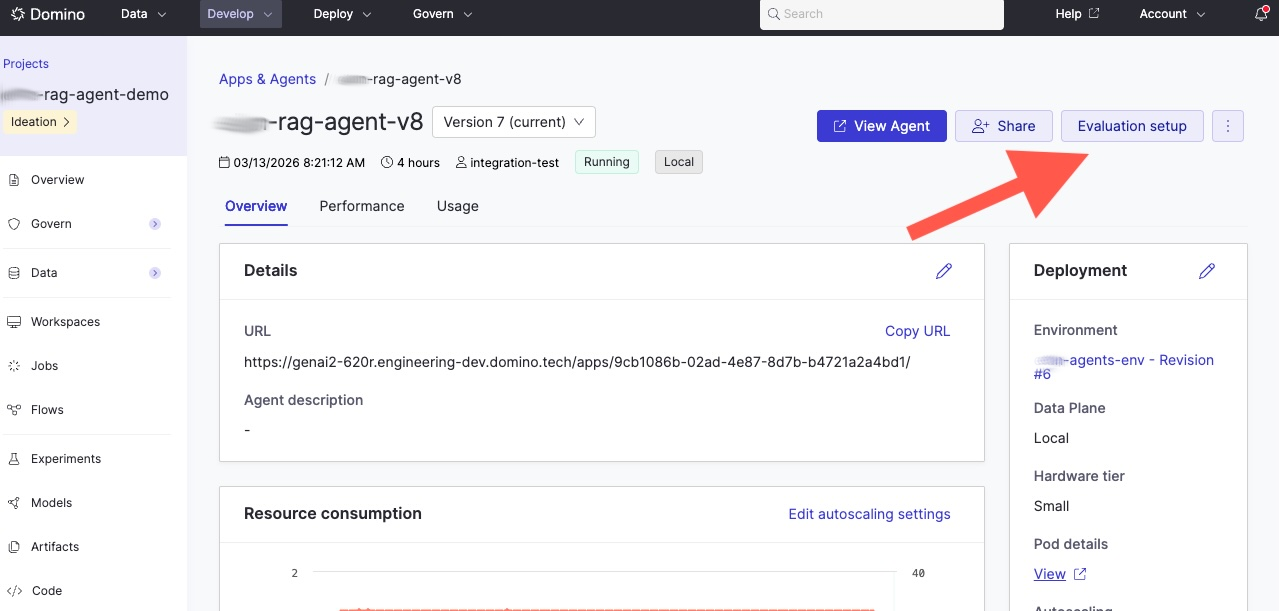The height and width of the screenshot is (611, 1279).
Task: Expand the Data sidebar submenu arrow
Action: 155,273
